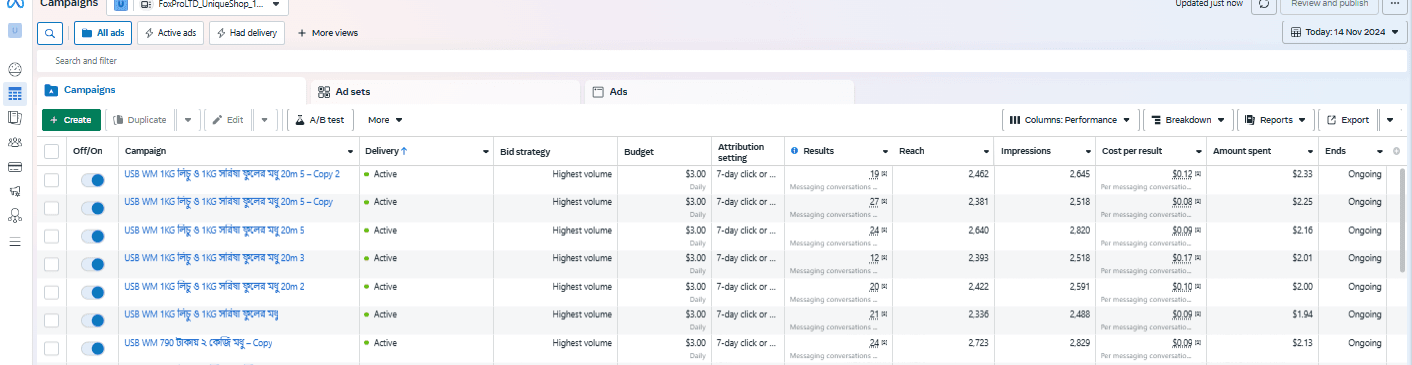
Task: Open Campaign column header dropdown arrow
Action: tap(350, 151)
